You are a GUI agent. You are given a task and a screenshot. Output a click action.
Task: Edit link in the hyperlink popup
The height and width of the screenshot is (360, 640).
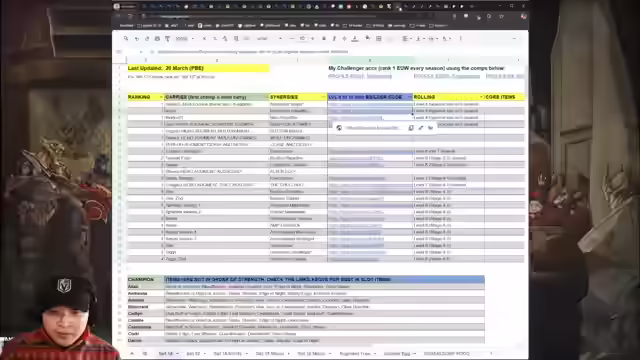[421, 128]
